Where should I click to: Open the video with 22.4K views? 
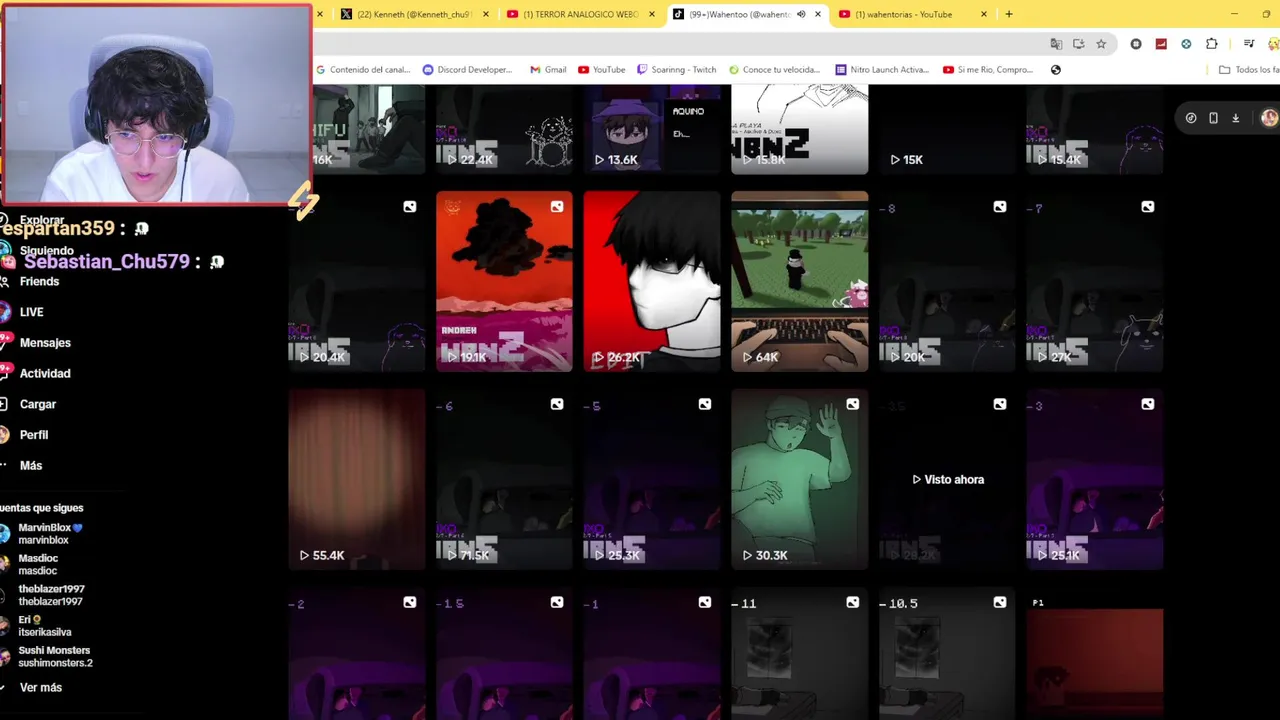504,129
